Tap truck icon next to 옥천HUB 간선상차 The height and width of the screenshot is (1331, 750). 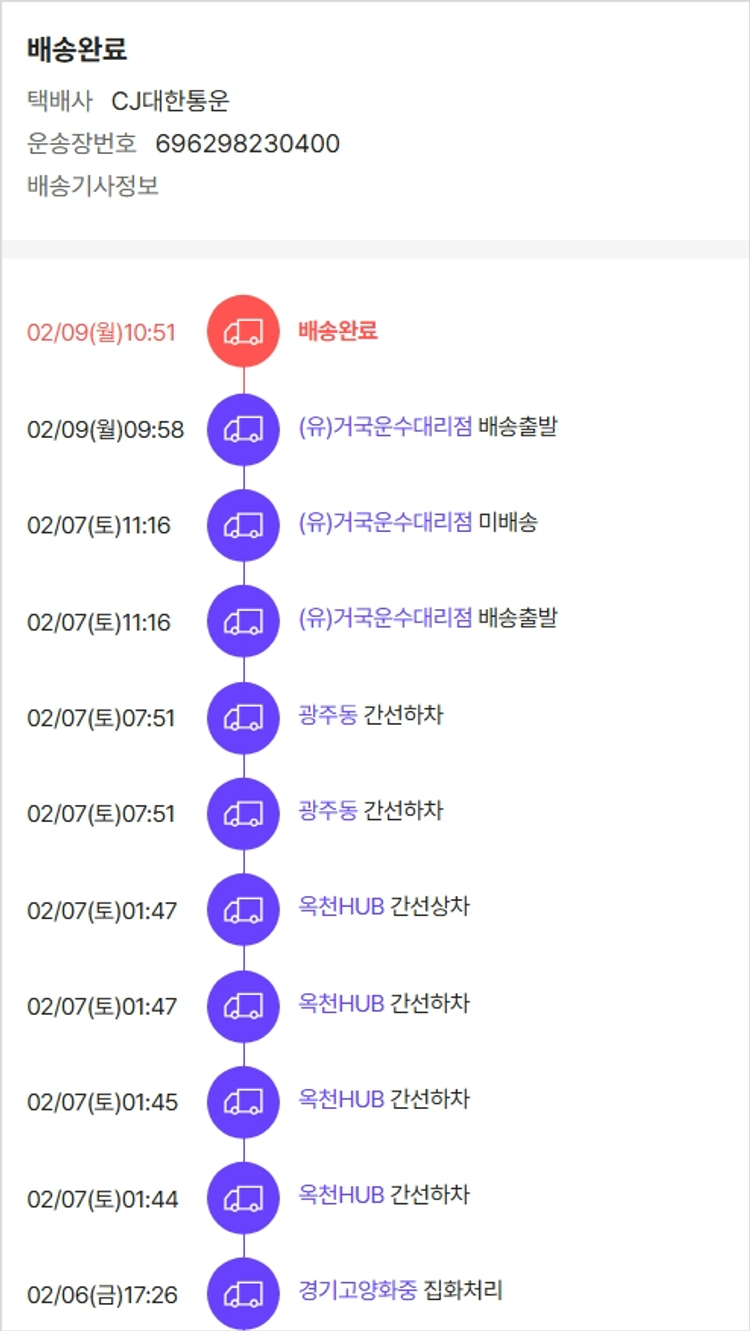point(243,909)
